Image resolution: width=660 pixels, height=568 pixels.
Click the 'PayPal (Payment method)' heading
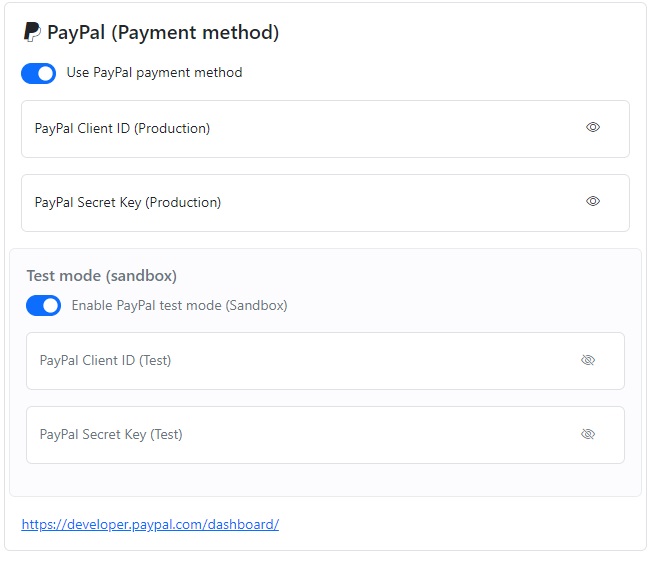pyautogui.click(x=163, y=33)
